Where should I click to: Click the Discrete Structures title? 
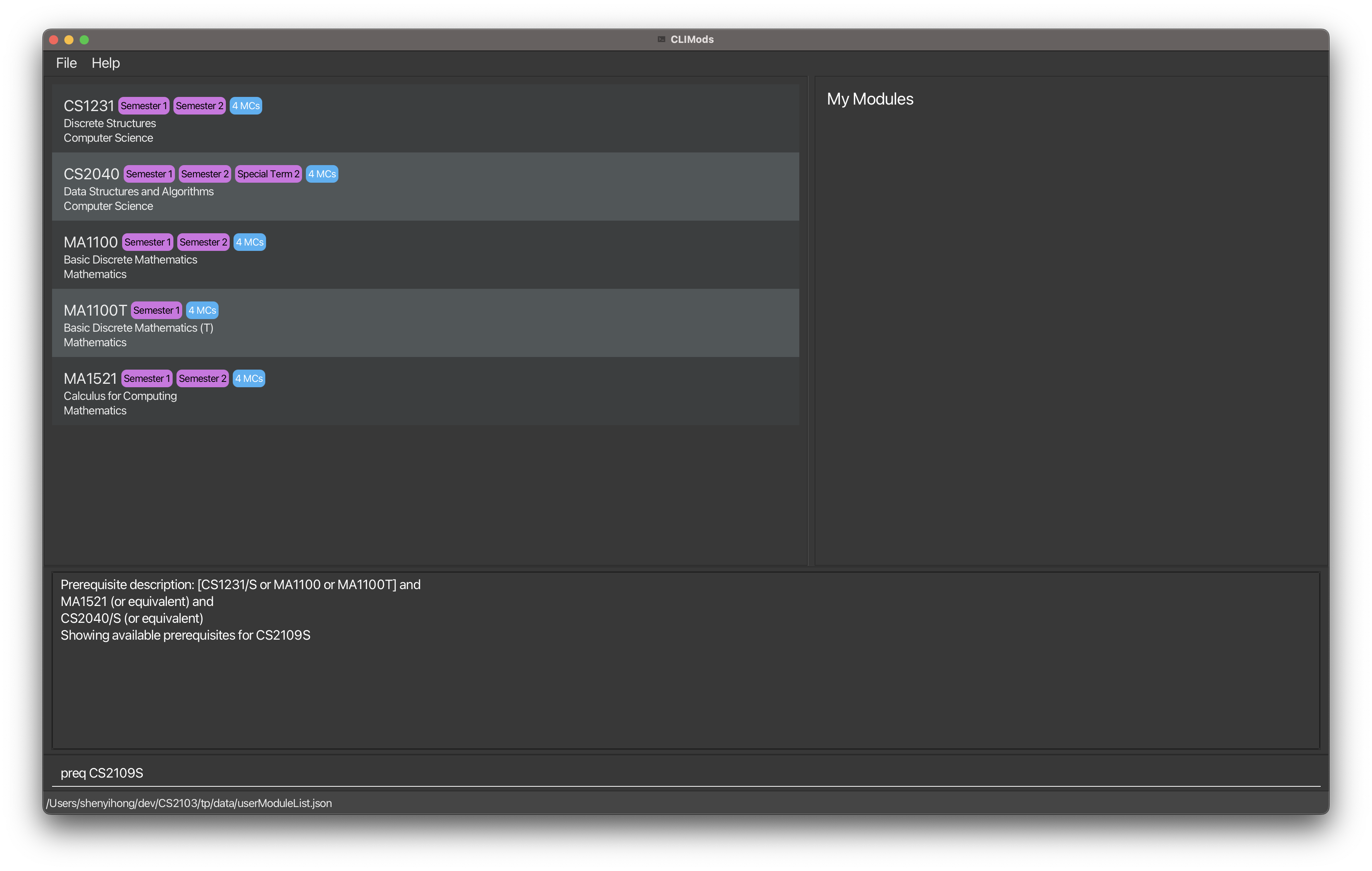[109, 123]
